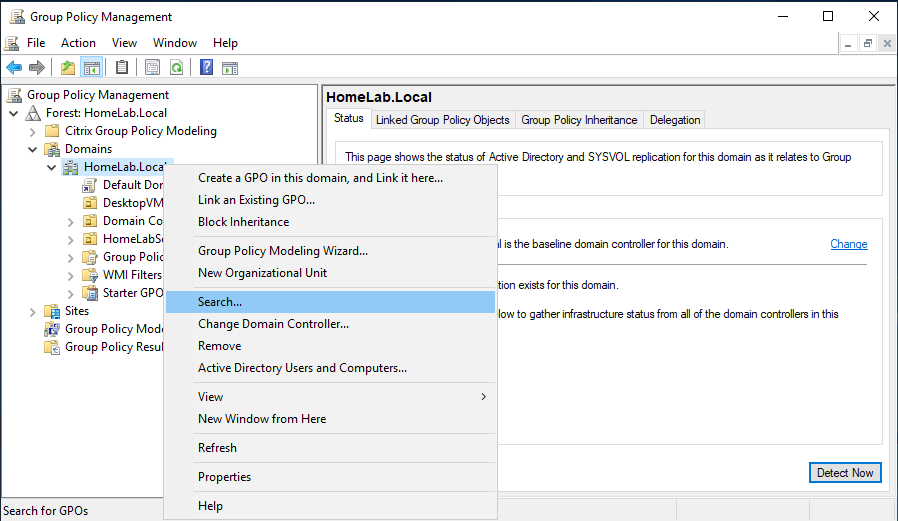The width and height of the screenshot is (898, 521).
Task: Click the Domains node icon
Action: 52,149
